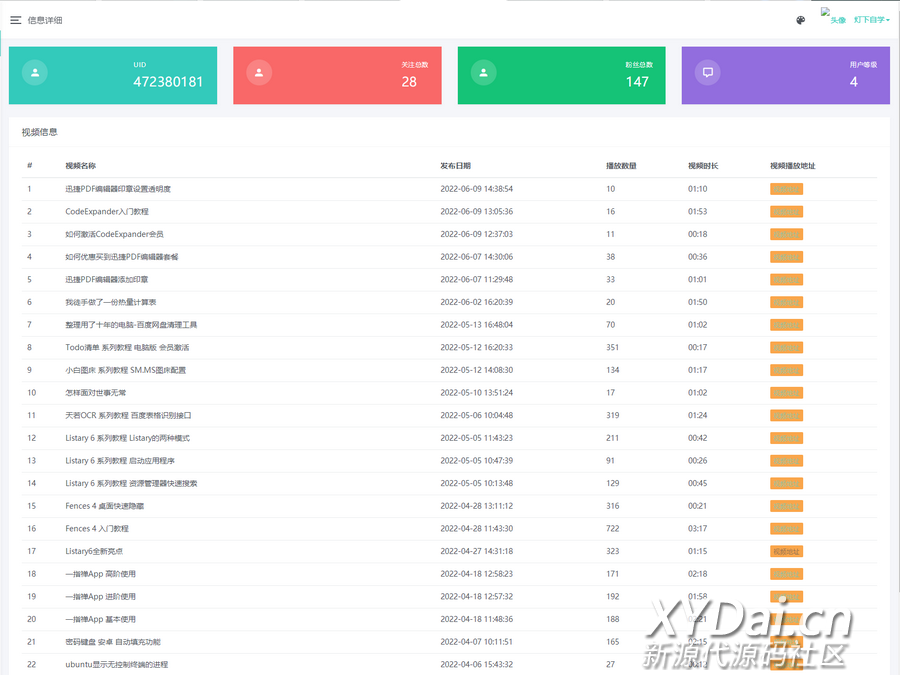Image resolution: width=900 pixels, height=675 pixels.
Task: Click the user icon on 粉丝总数 card
Action: coord(484,73)
